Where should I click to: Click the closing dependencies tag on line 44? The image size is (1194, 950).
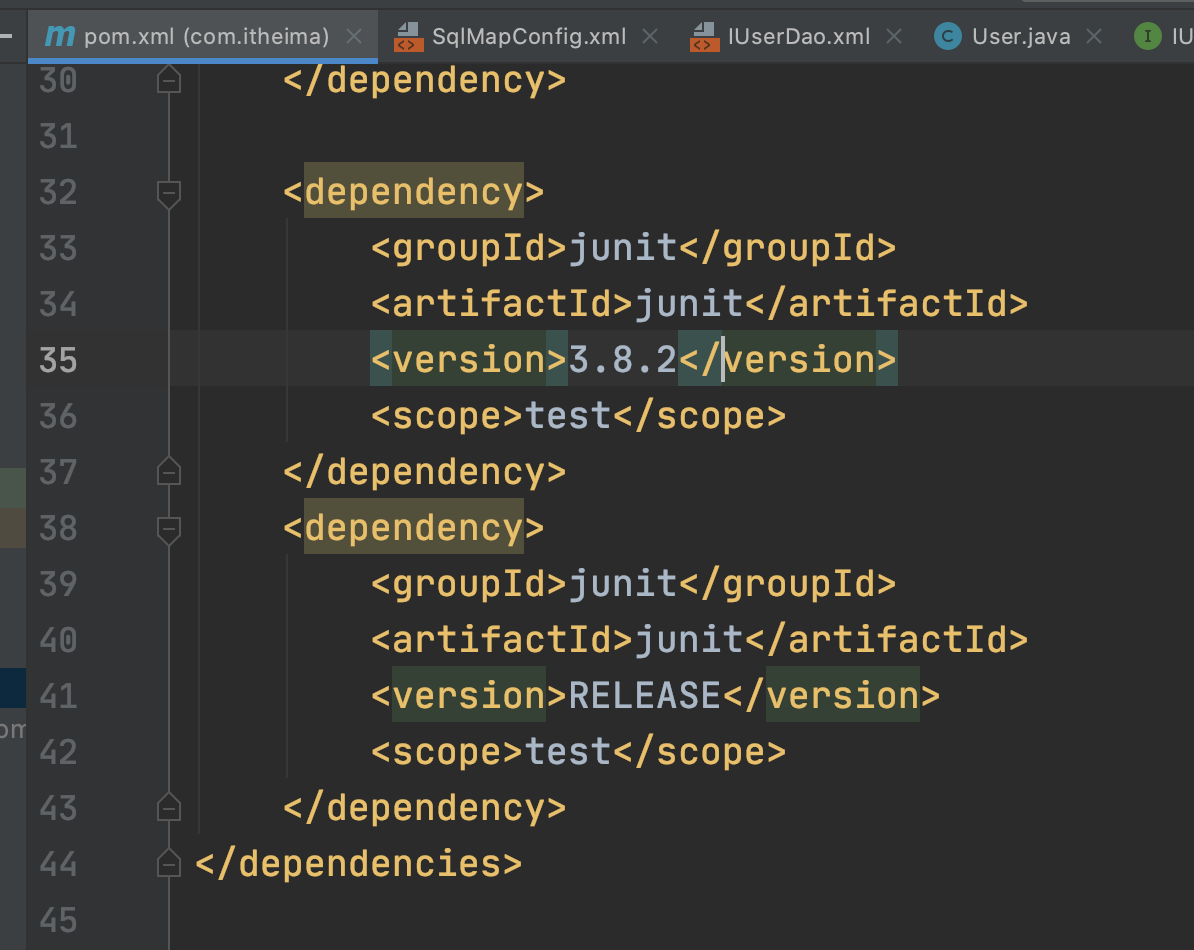pyautogui.click(x=359, y=863)
